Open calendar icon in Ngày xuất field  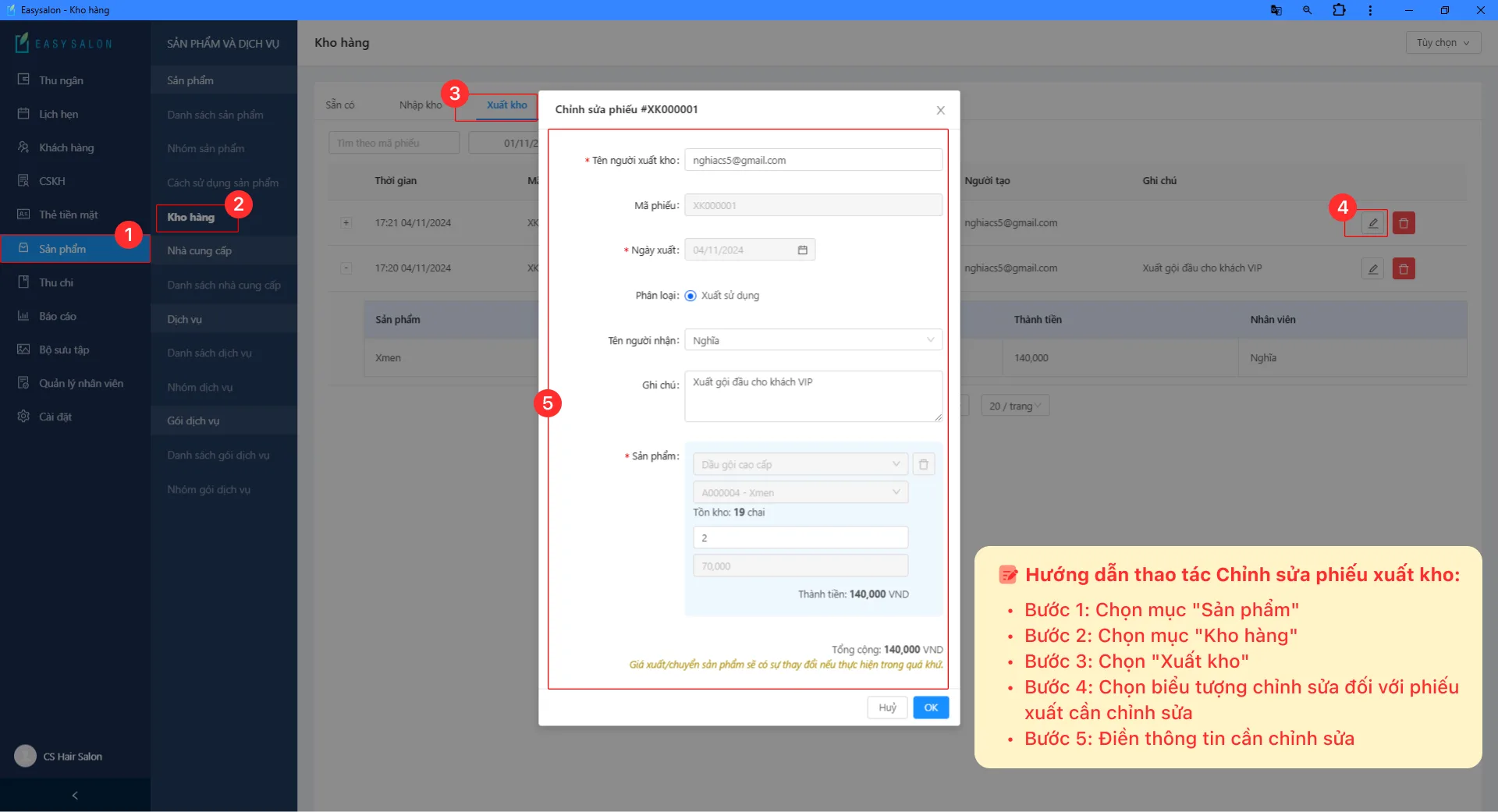pos(802,250)
